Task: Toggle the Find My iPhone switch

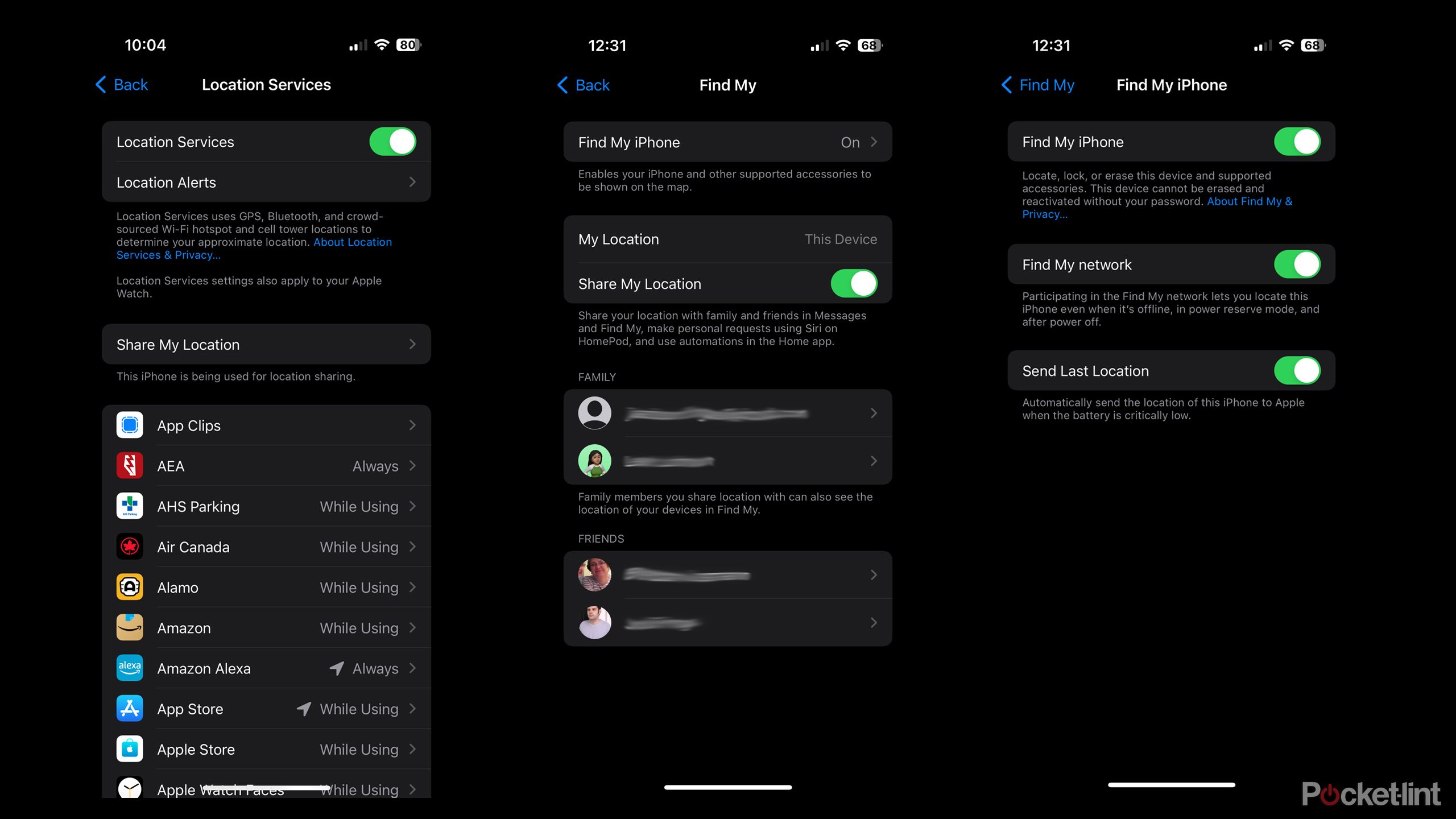Action: tap(1297, 141)
